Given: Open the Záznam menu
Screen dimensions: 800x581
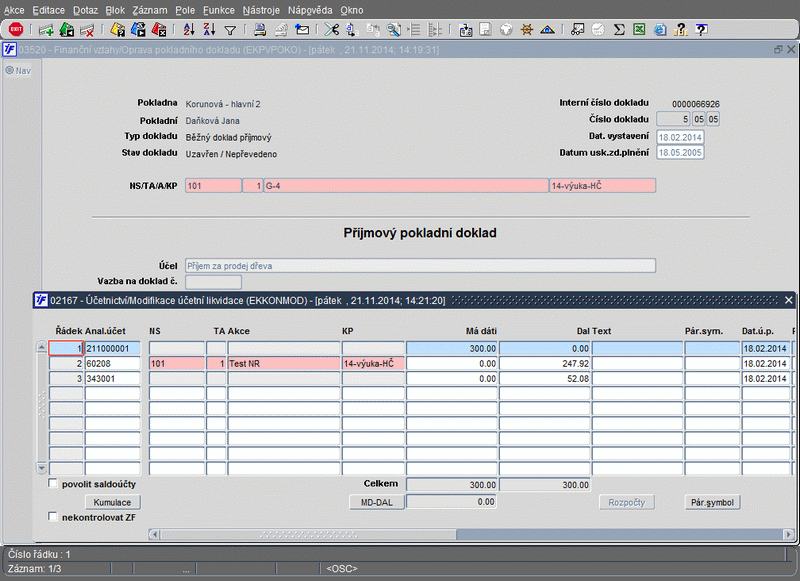Looking at the screenshot, I should coord(150,10).
